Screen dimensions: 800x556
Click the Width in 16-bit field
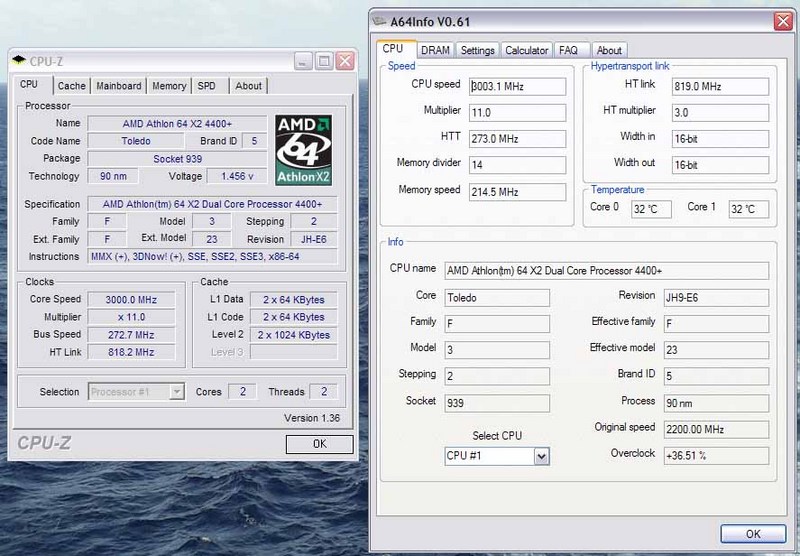(720, 139)
